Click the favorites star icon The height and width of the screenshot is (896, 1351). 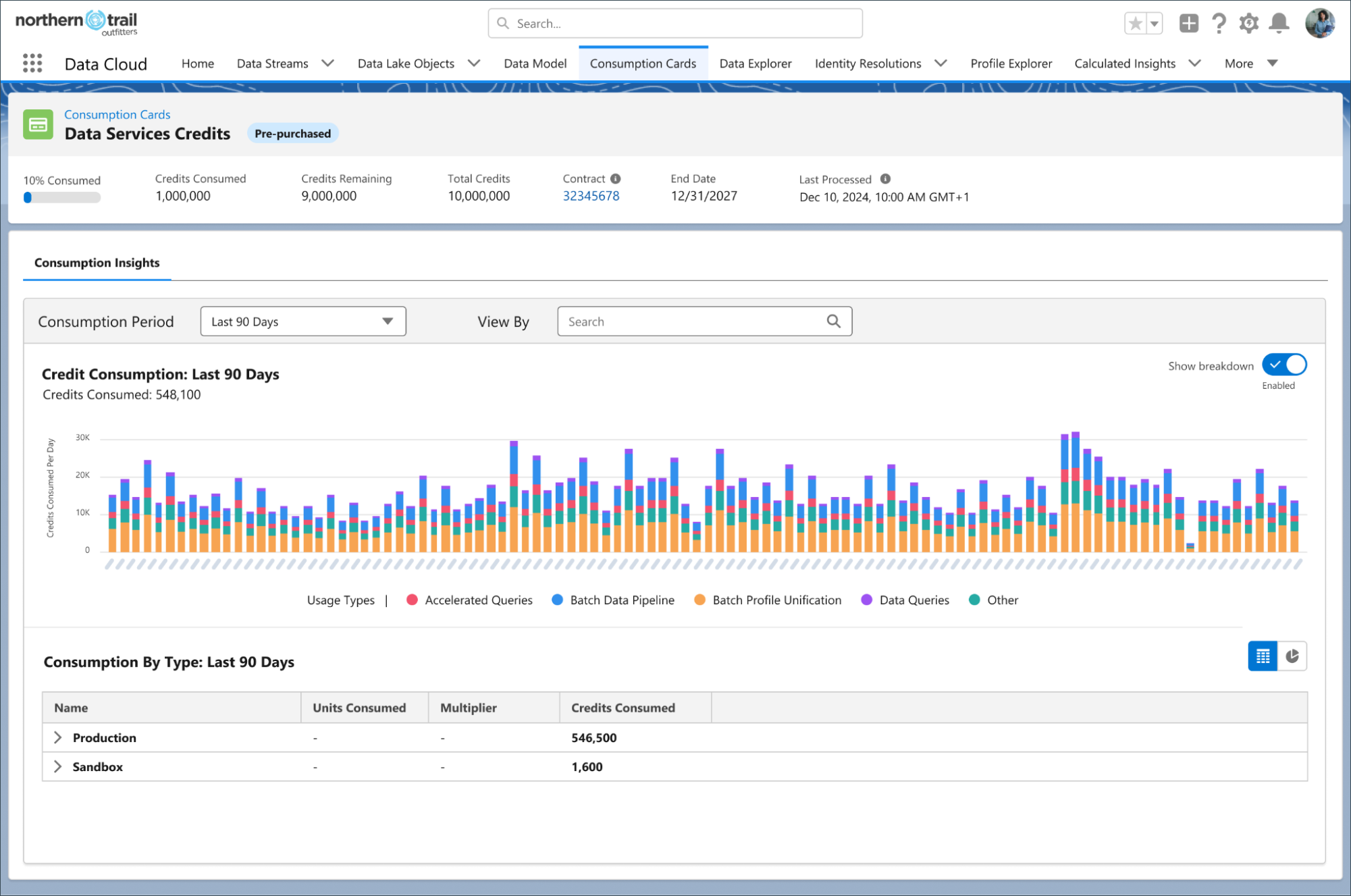pyautogui.click(x=1136, y=24)
